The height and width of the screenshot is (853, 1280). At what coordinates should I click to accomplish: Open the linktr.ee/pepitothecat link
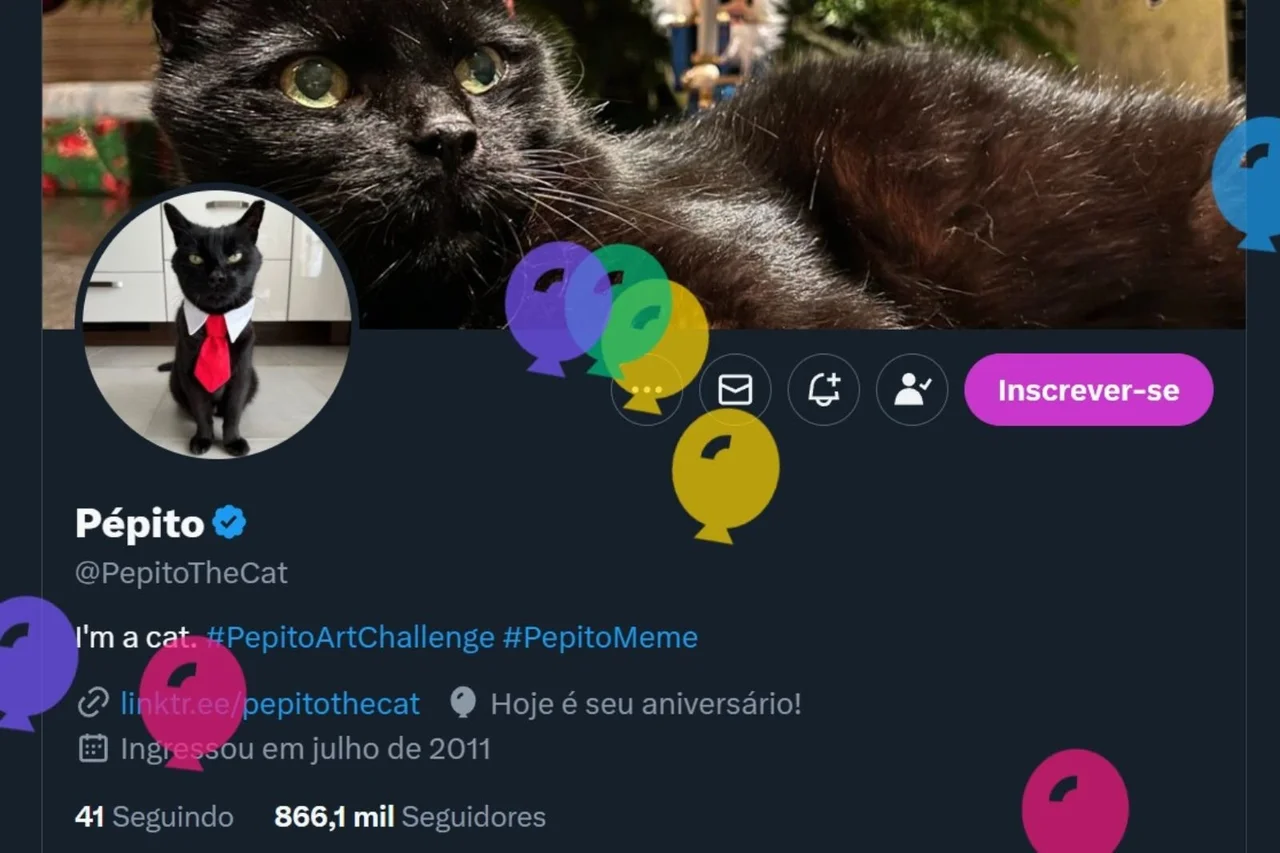pos(269,703)
